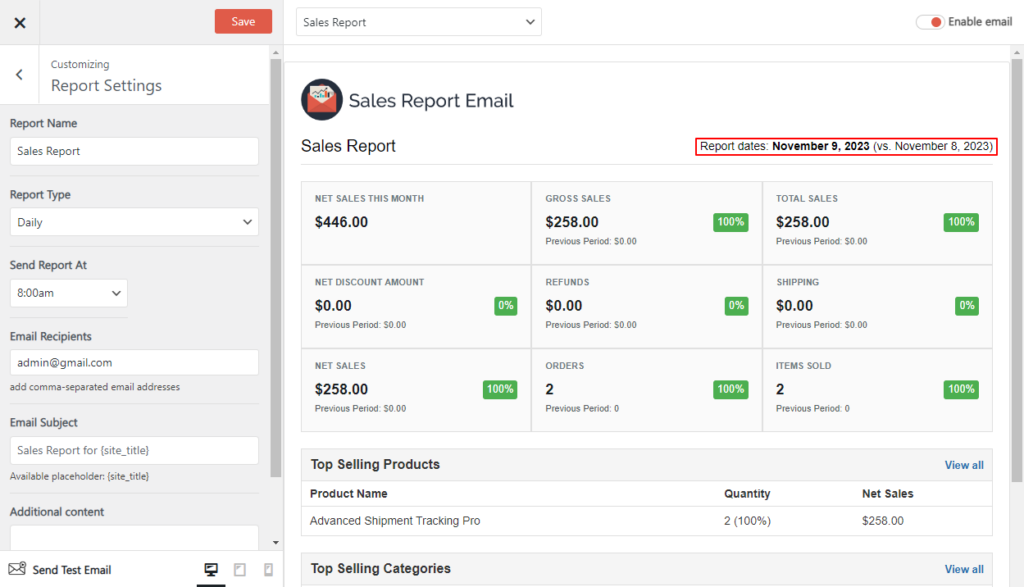
Task: Switch to desktop preview mode
Action: click(x=211, y=569)
